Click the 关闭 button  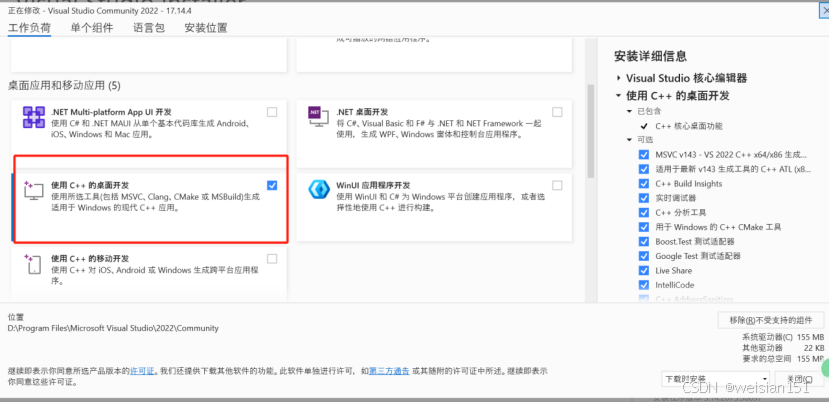coord(799,379)
